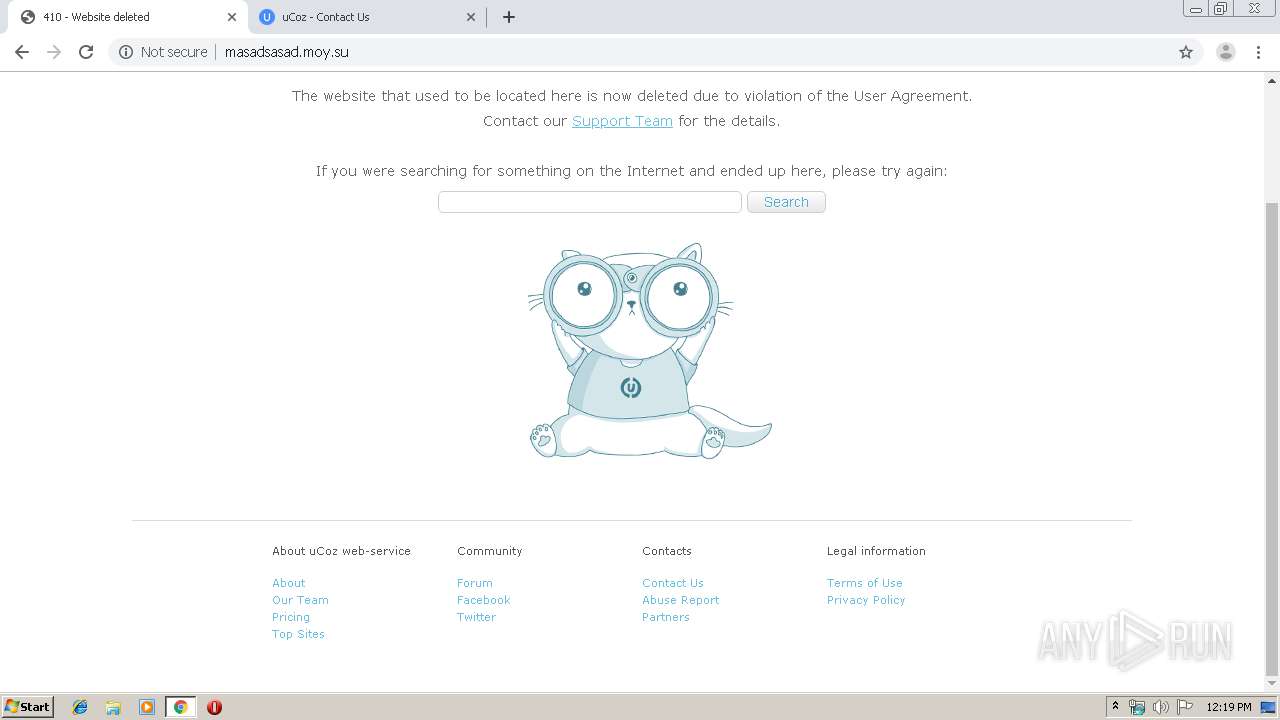Open the Support Team link

pyautogui.click(x=622, y=121)
